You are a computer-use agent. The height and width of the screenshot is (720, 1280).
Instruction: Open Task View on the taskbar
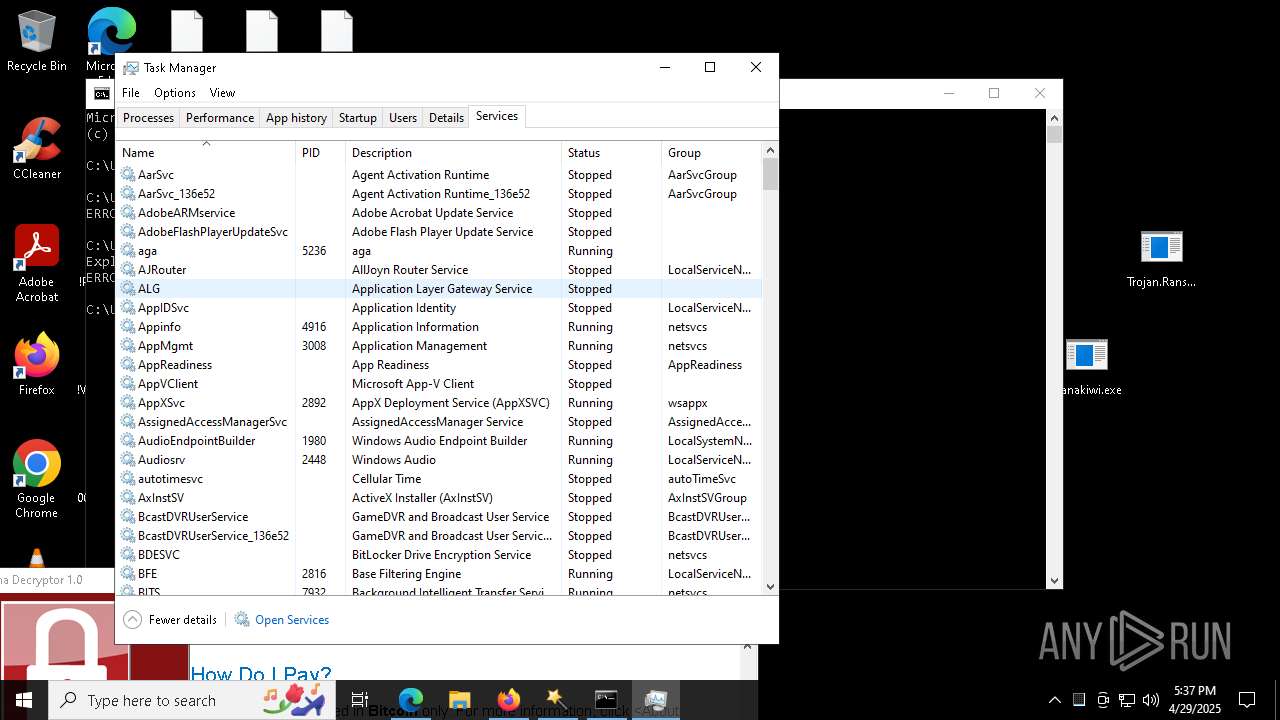360,700
